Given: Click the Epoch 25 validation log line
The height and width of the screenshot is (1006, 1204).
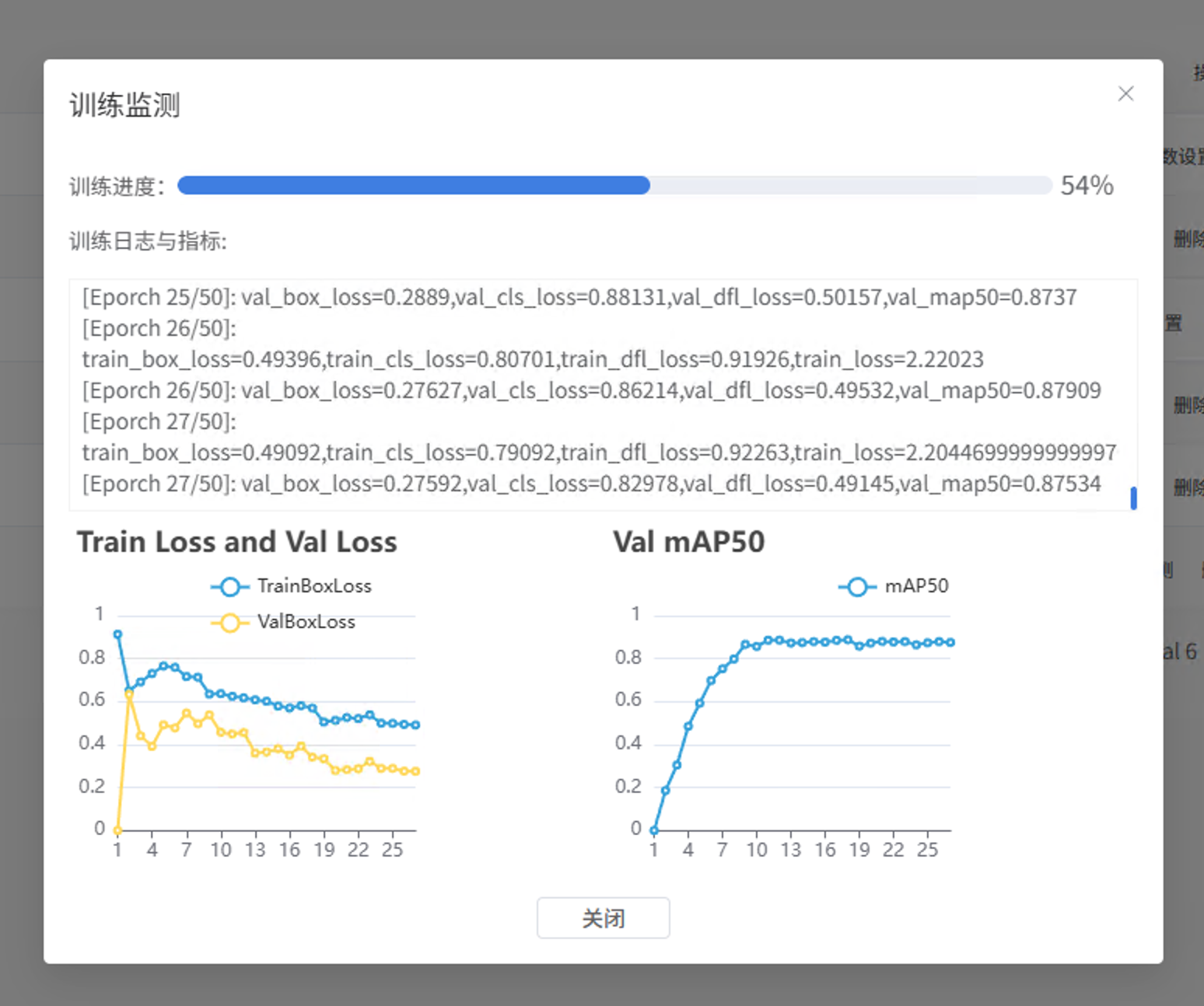Looking at the screenshot, I should [579, 297].
